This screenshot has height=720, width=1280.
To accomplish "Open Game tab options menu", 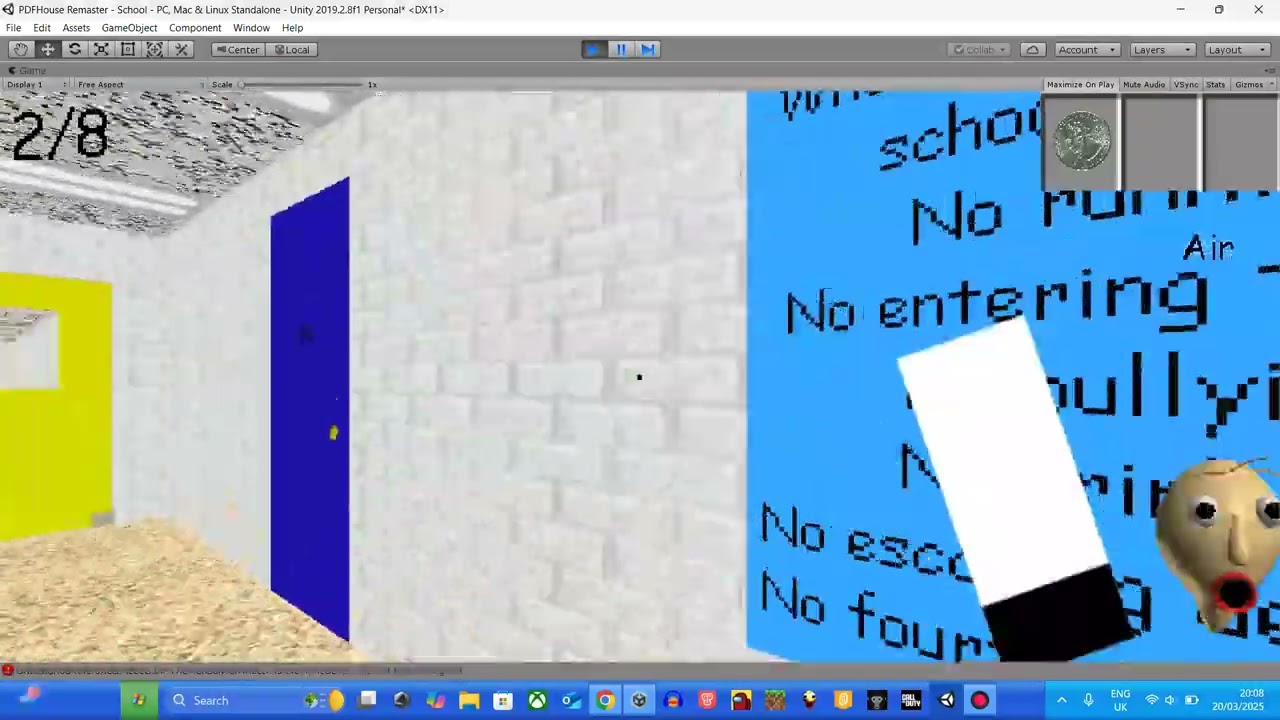I will (1270, 70).
